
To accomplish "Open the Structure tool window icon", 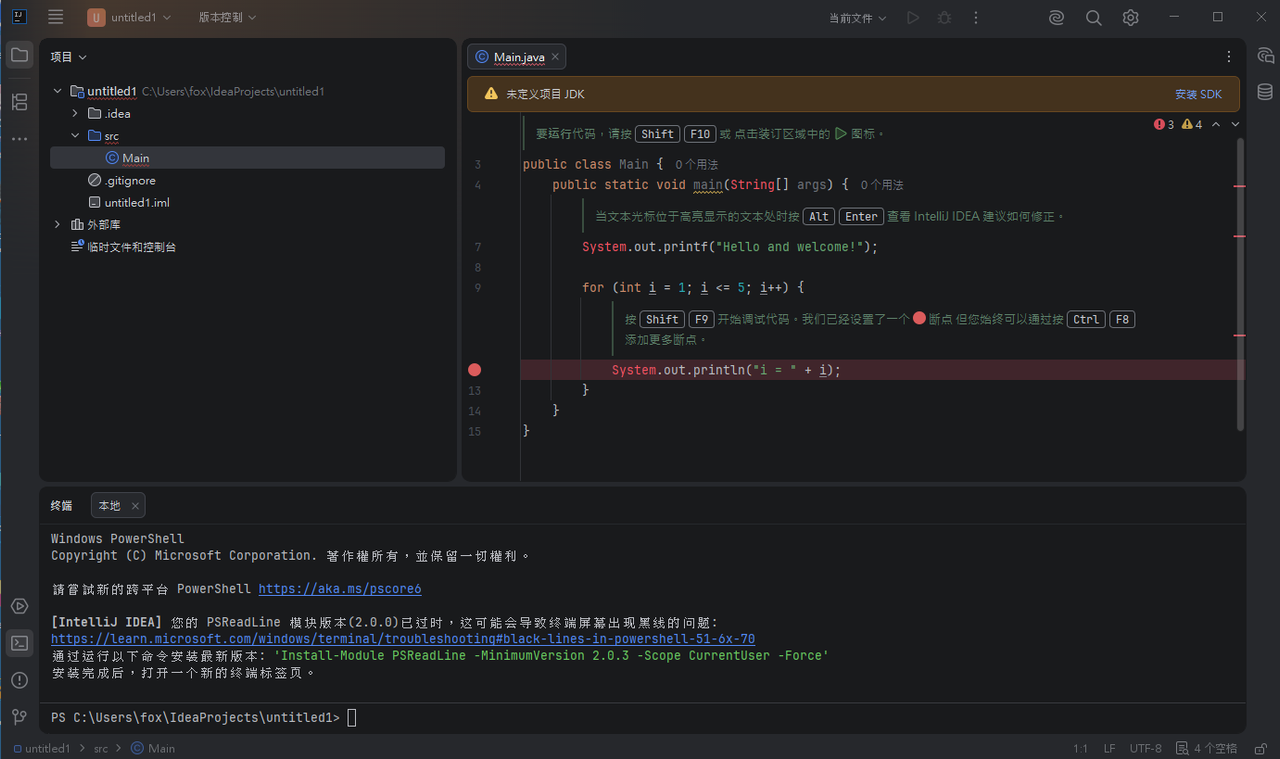I will pyautogui.click(x=19, y=101).
